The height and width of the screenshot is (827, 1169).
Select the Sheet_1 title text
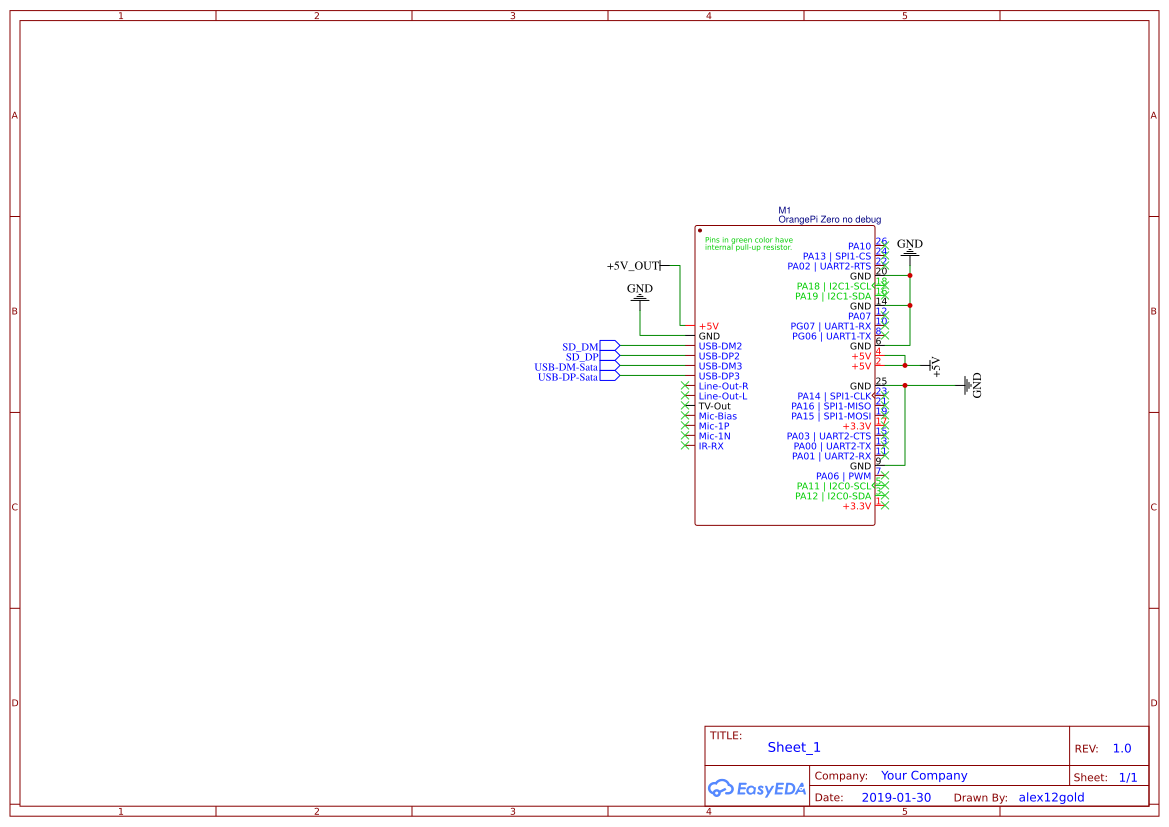pyautogui.click(x=793, y=747)
